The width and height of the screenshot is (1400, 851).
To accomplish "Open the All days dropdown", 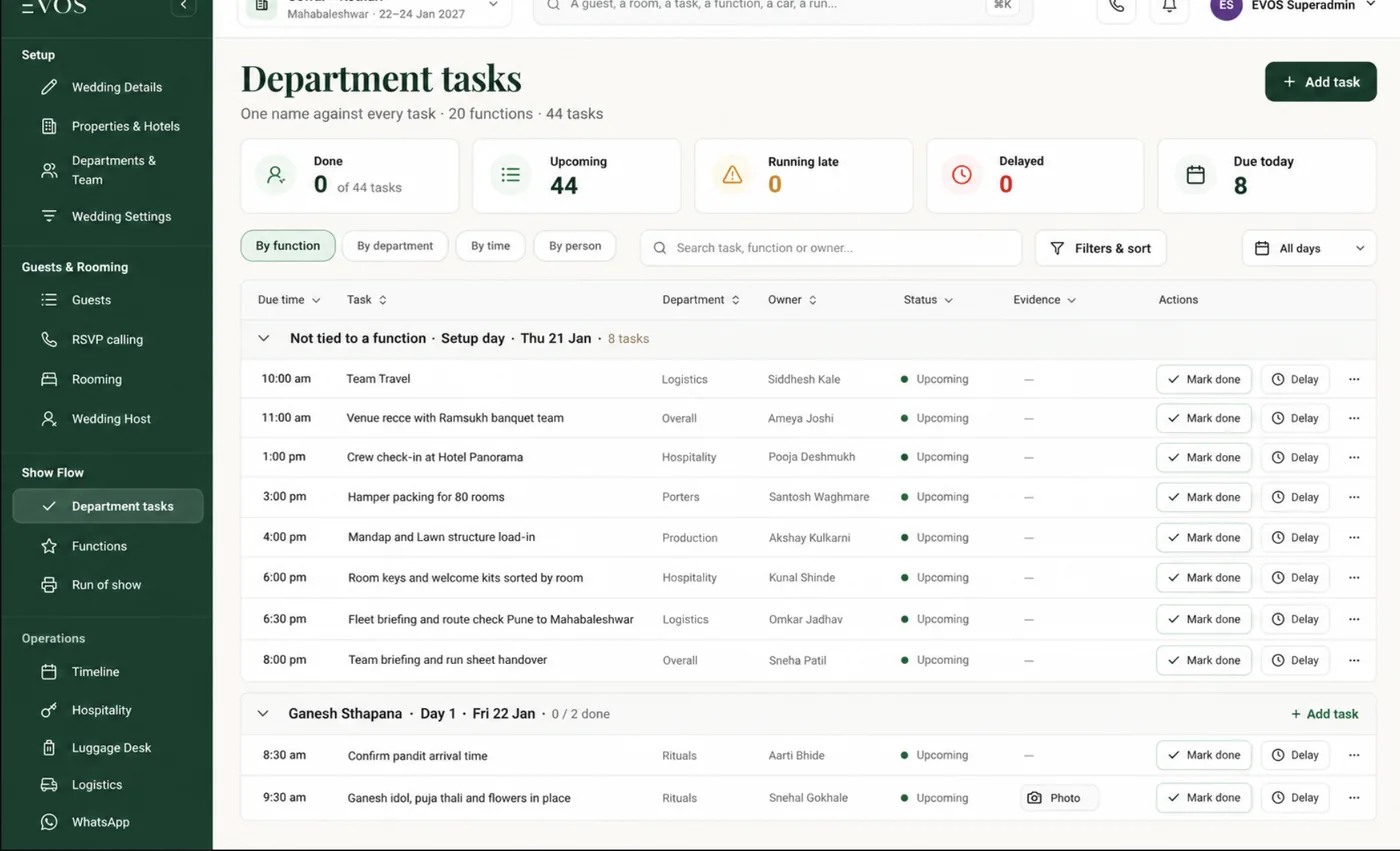I will (1309, 248).
